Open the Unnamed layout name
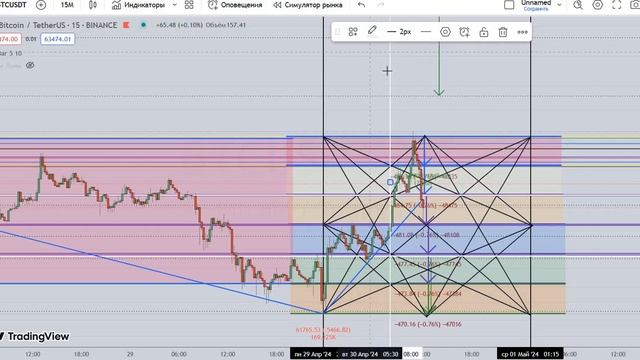The image size is (640, 360). click(536, 3)
